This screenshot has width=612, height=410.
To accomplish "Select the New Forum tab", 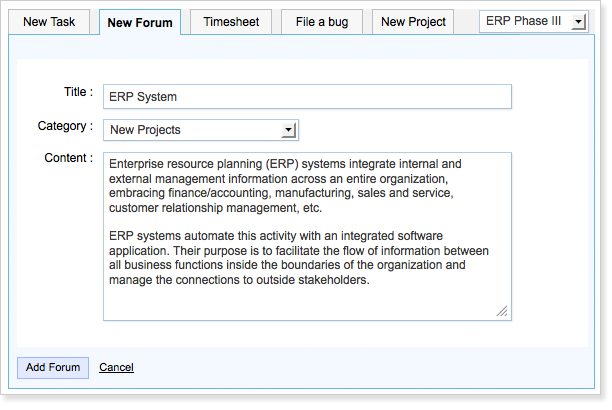I will coord(140,22).
